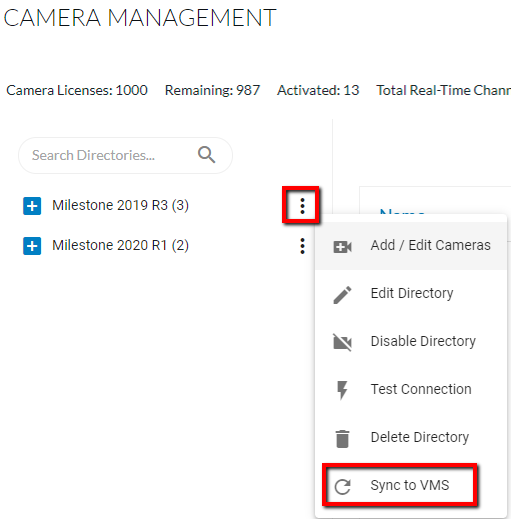Select Edit Directory from menu
The height and width of the screenshot is (519, 511).
[411, 294]
